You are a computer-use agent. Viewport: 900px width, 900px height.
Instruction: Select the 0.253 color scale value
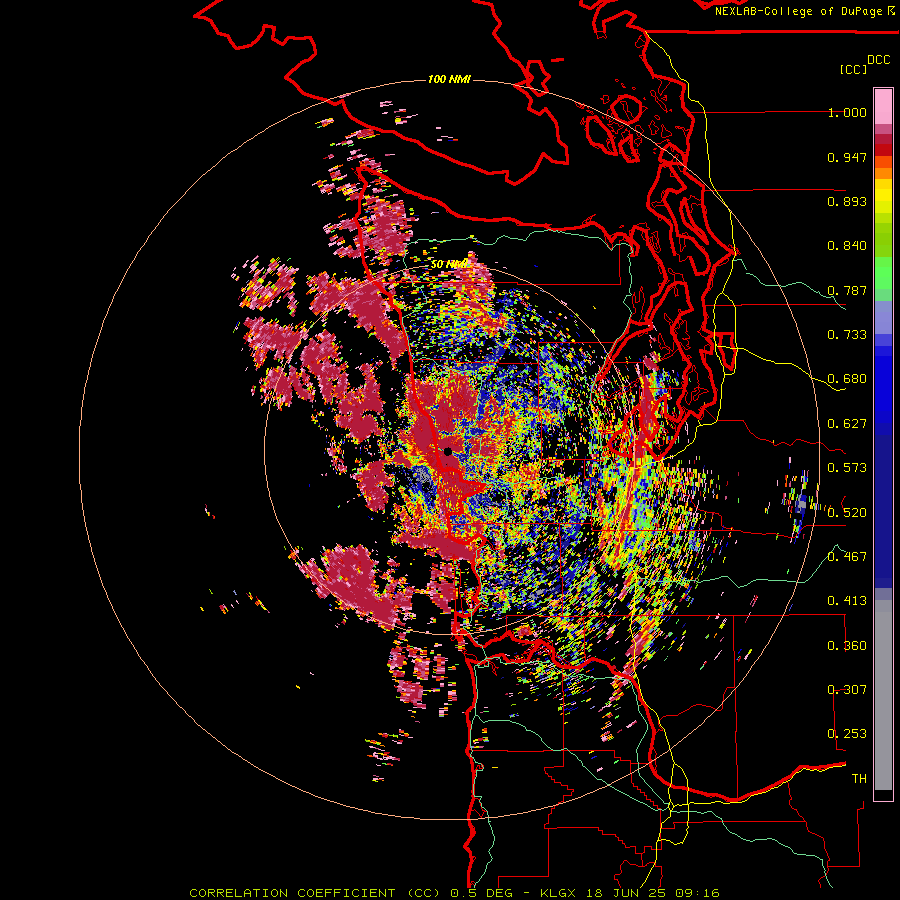[x=847, y=734]
